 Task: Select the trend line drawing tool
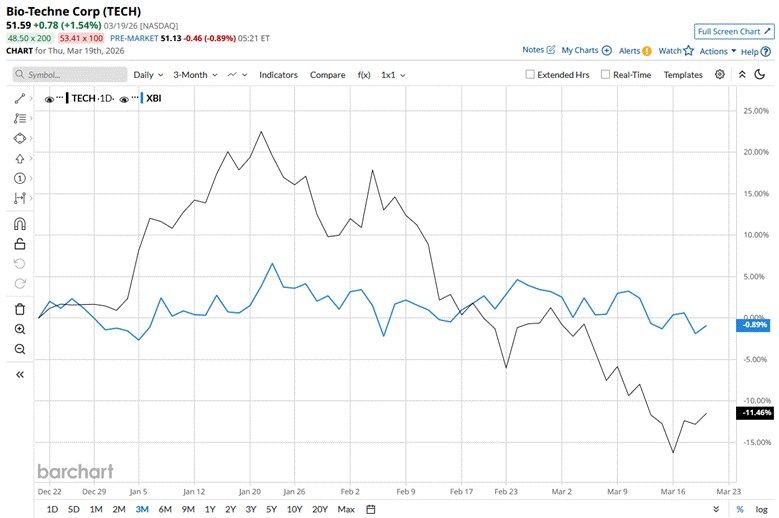19,99
